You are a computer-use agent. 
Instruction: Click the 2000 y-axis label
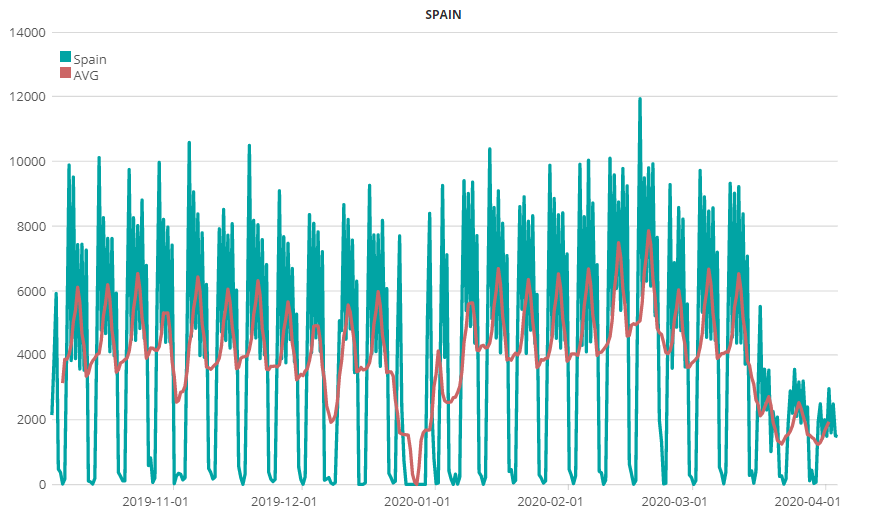pyautogui.click(x=31, y=420)
